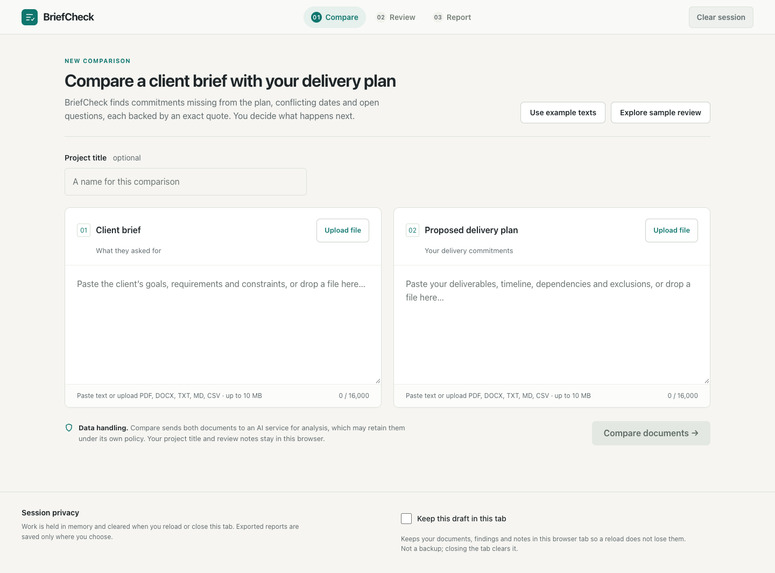Click the 01 step badge in Compare tab

(316, 17)
